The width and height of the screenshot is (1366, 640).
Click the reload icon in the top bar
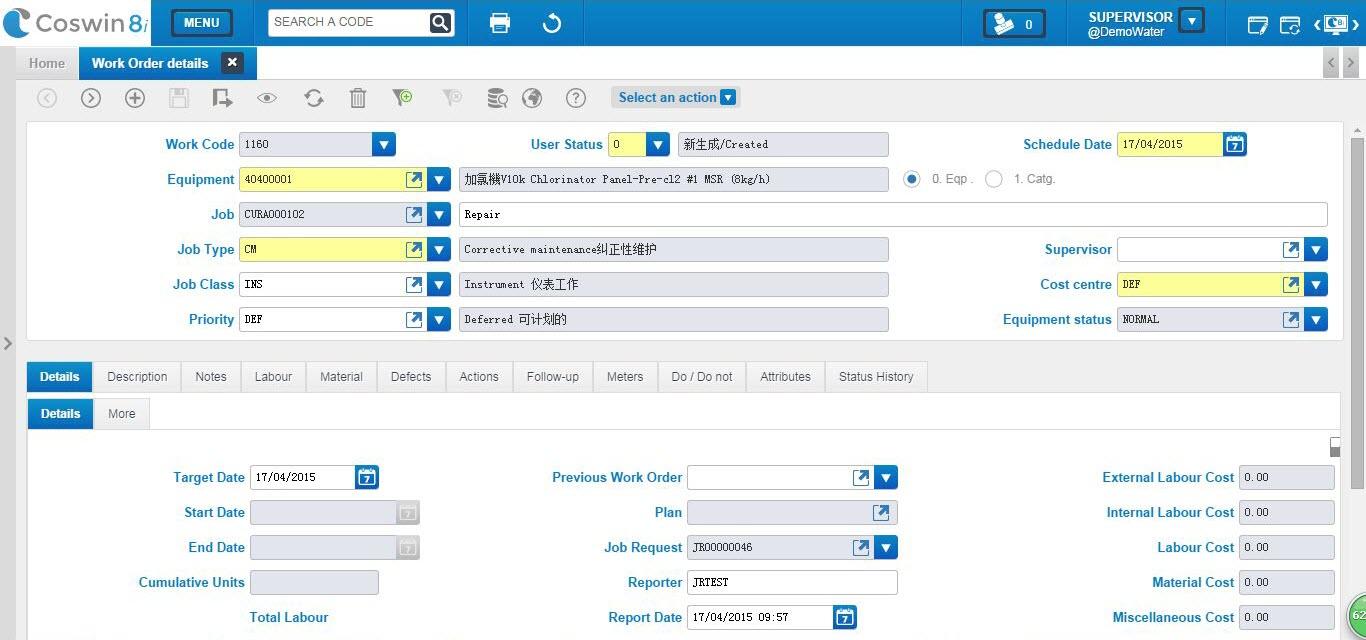coord(552,23)
